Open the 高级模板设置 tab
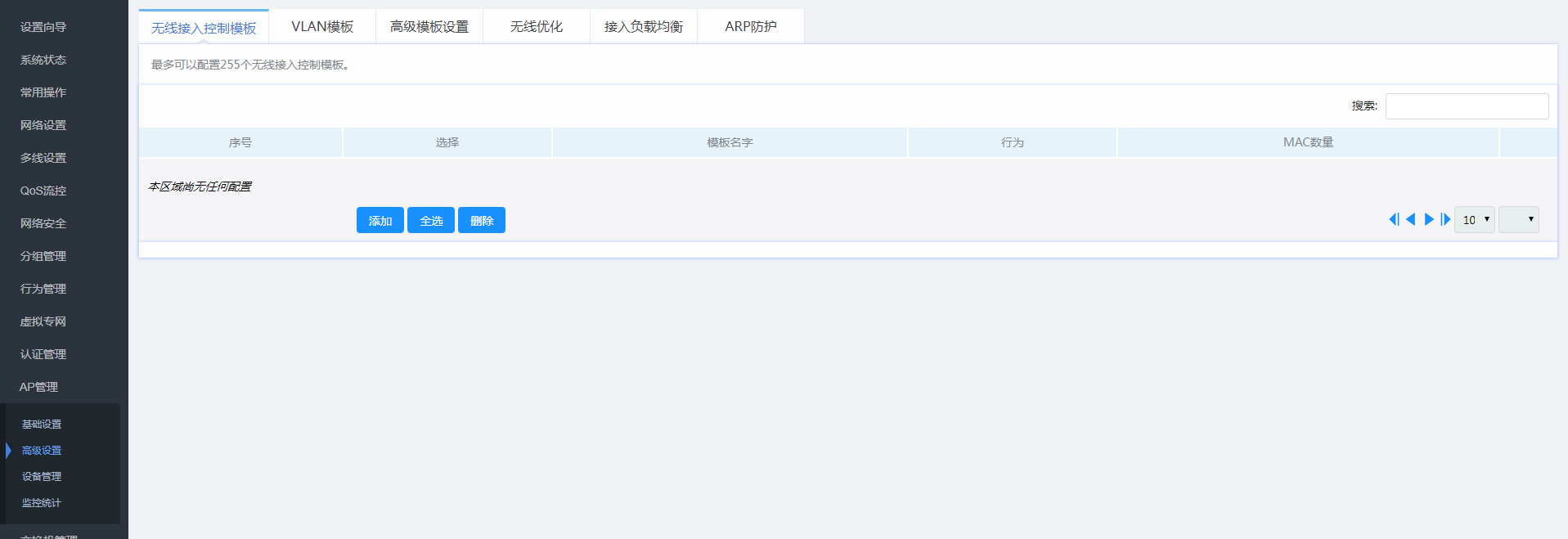The width and height of the screenshot is (1568, 539). 429,27
